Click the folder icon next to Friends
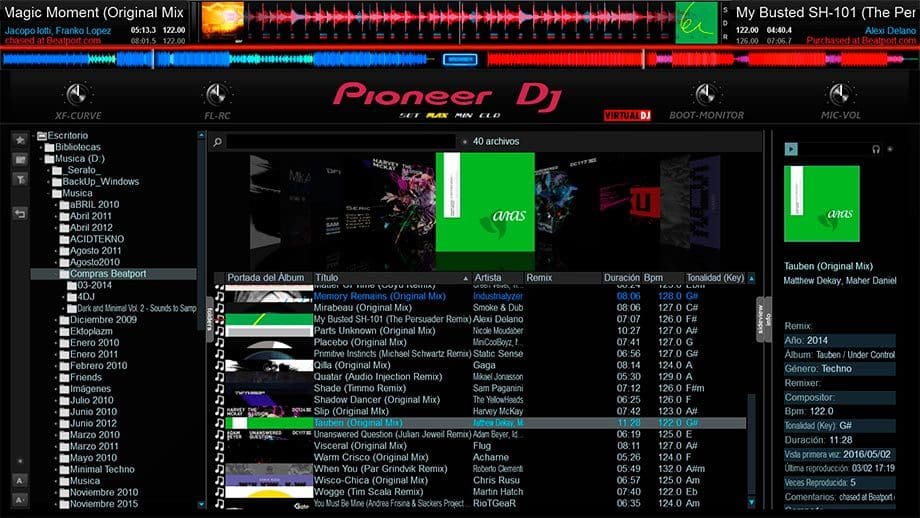The height and width of the screenshot is (518, 920). [x=65, y=377]
